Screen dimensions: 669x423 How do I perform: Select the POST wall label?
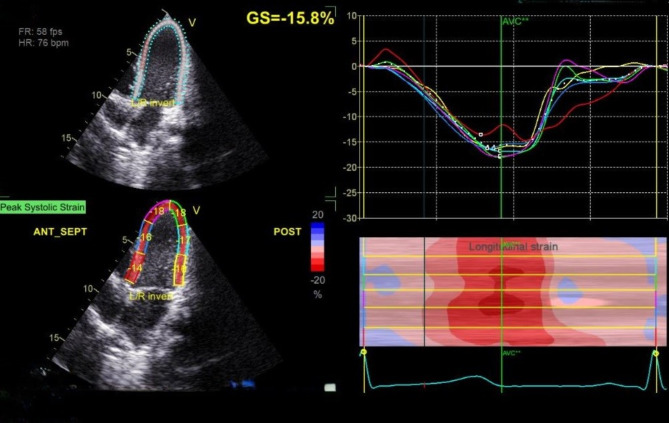(x=287, y=232)
